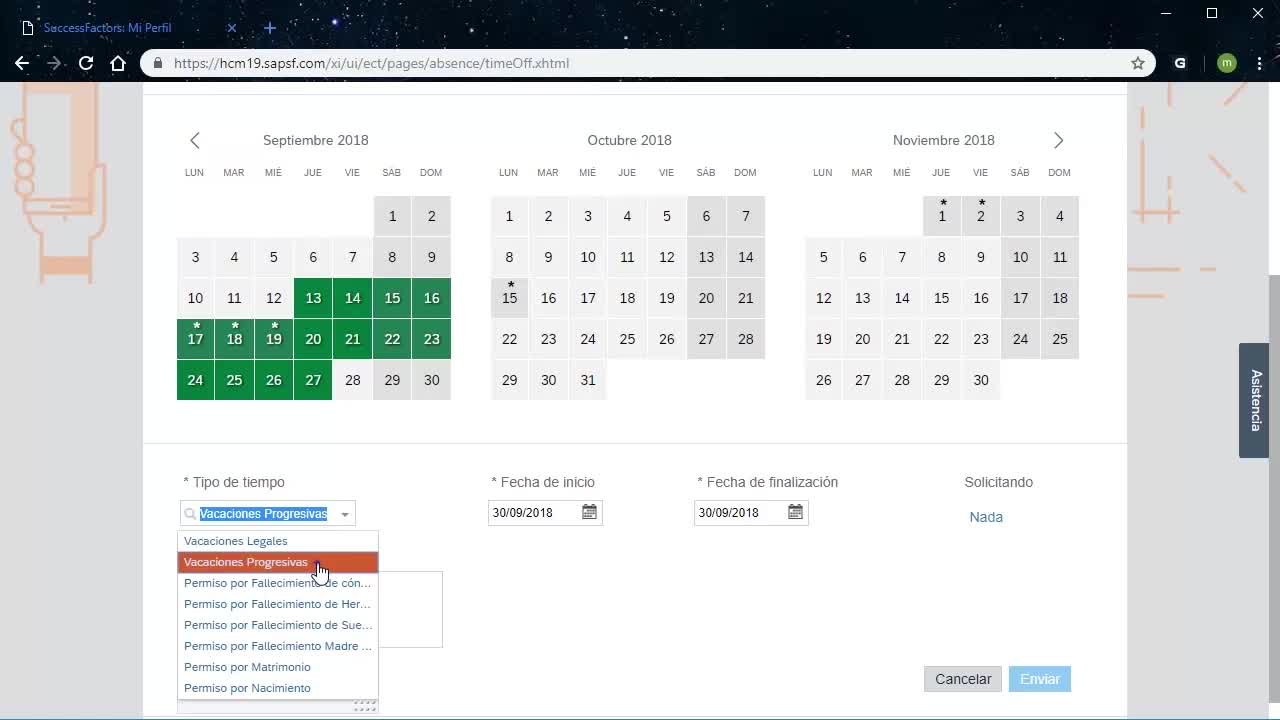Go to previous month in calendar
Screen dimensions: 1280x720
coord(195,141)
